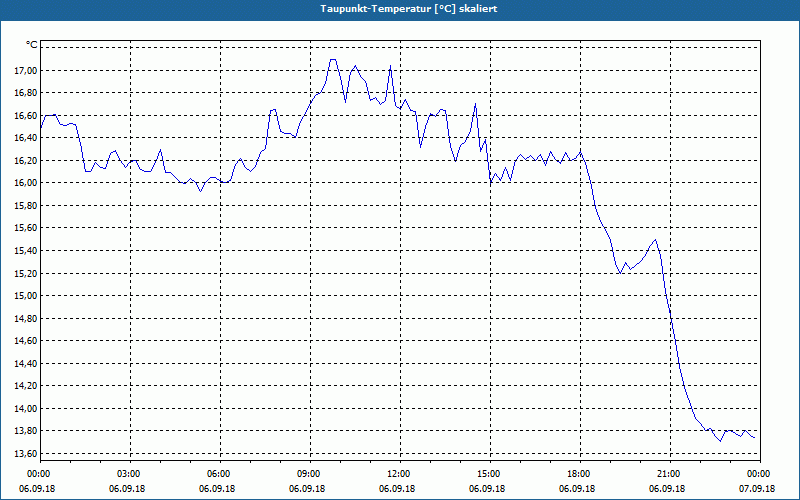Click the 15,80 y-axis value
This screenshot has height=500, width=800.
(x=25, y=206)
